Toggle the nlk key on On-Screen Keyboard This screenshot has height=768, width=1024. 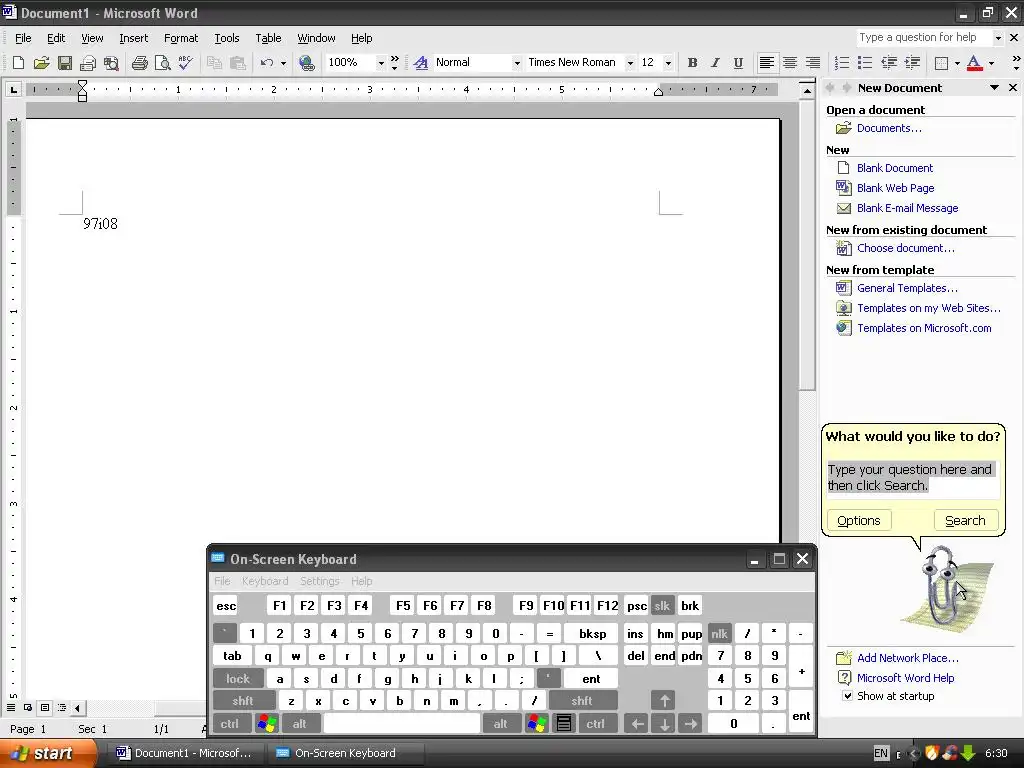(x=719, y=633)
